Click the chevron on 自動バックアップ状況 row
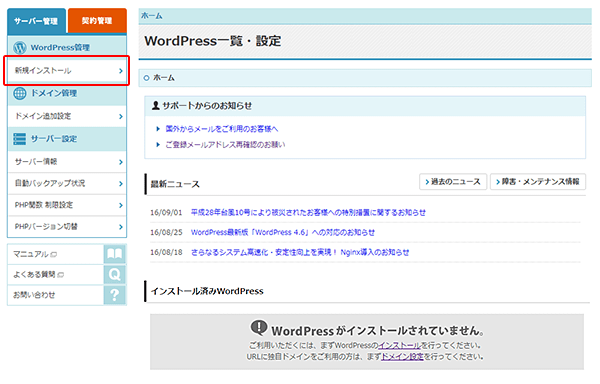This screenshot has width=600, height=384. click(121, 184)
